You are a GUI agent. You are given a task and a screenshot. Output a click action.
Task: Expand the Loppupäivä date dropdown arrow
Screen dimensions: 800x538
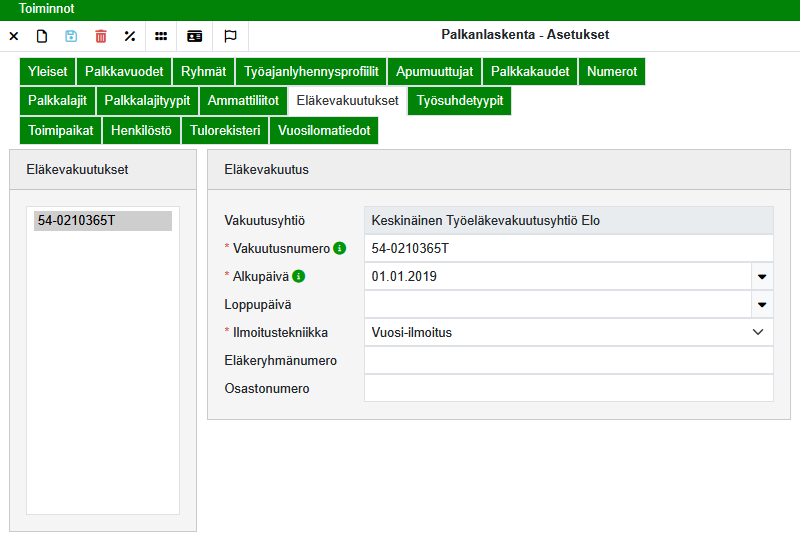[761, 304]
